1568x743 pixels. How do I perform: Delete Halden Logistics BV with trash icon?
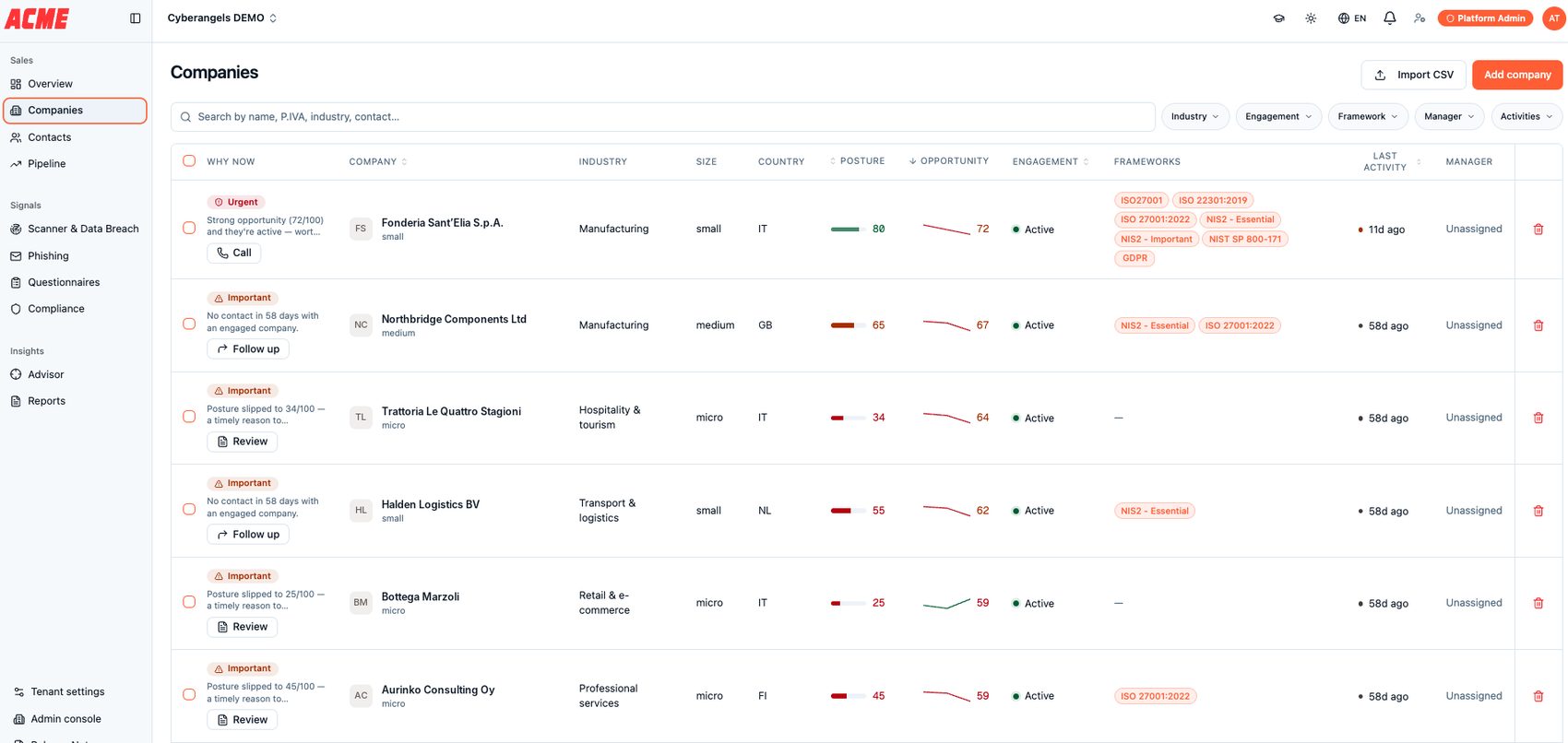1538,511
